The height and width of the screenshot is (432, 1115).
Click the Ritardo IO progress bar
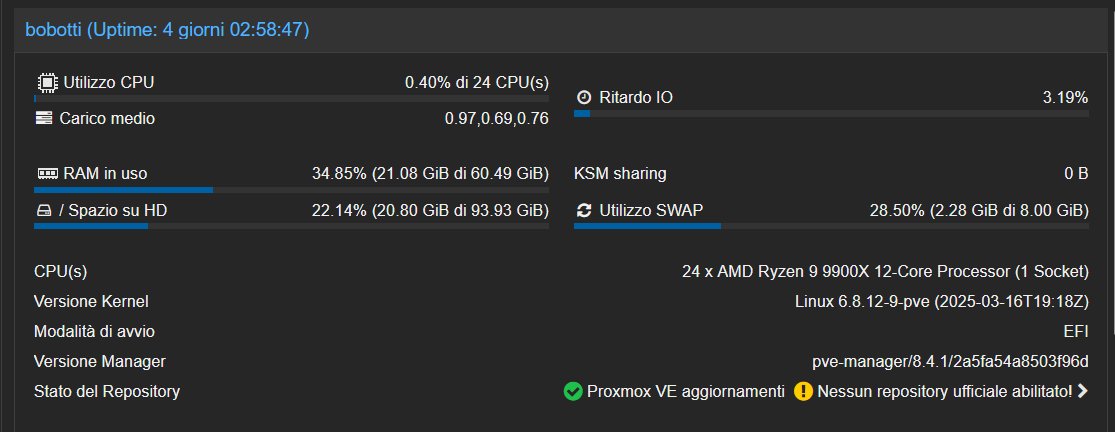(x=831, y=114)
